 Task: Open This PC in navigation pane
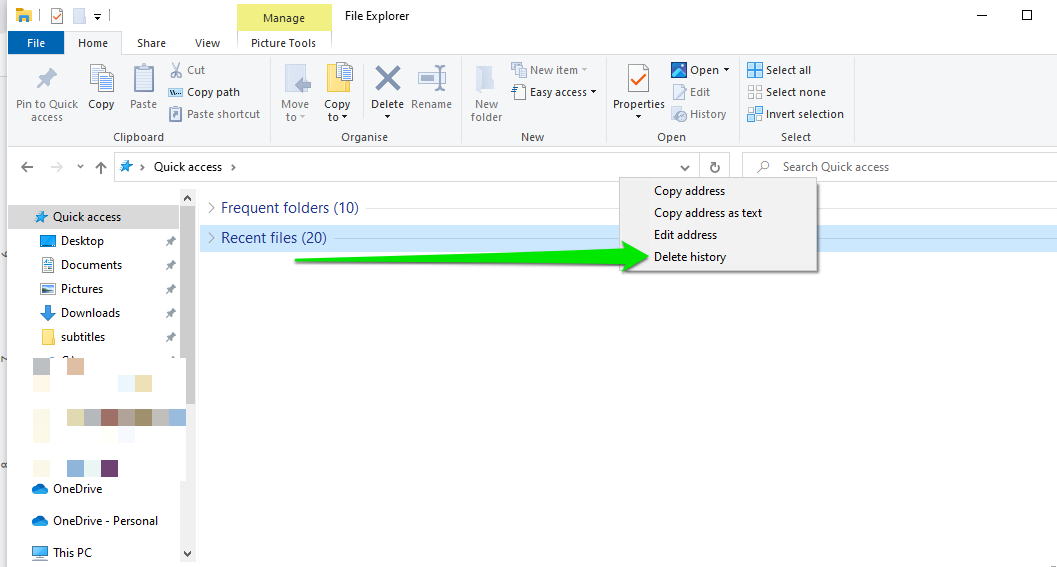71,552
